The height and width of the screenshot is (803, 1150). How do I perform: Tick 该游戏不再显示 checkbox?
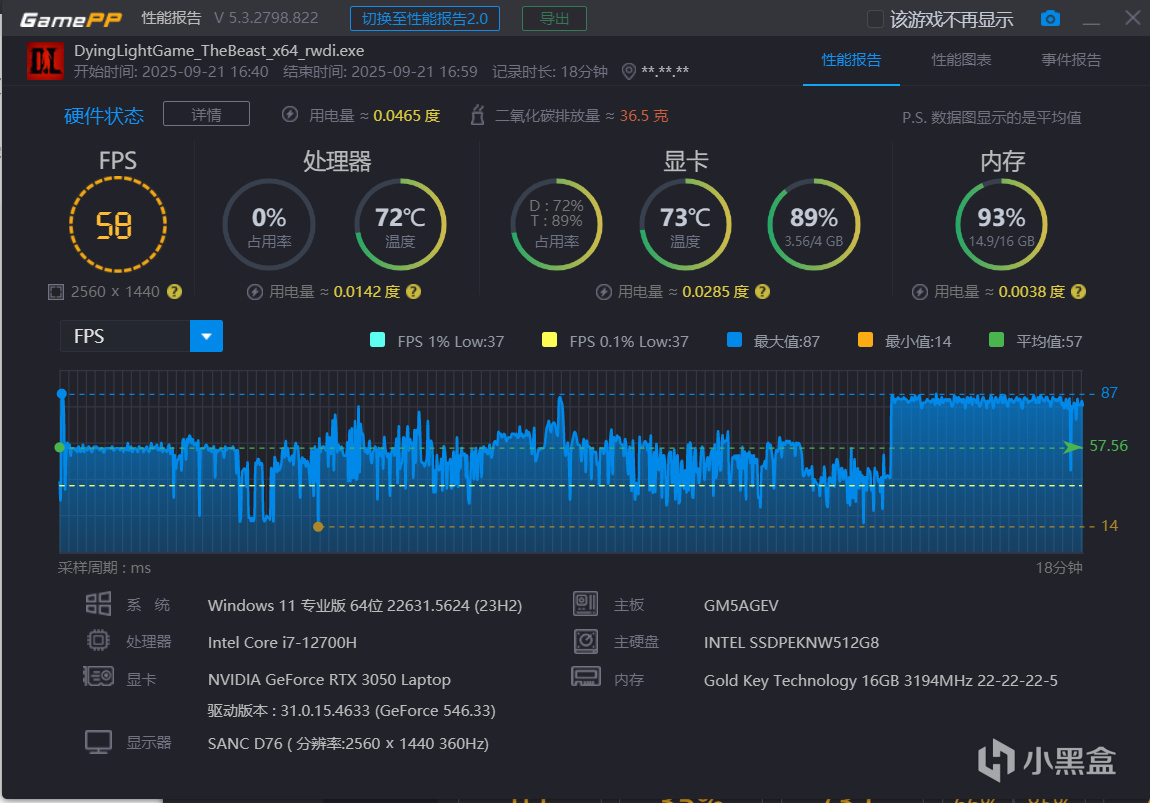coord(875,19)
